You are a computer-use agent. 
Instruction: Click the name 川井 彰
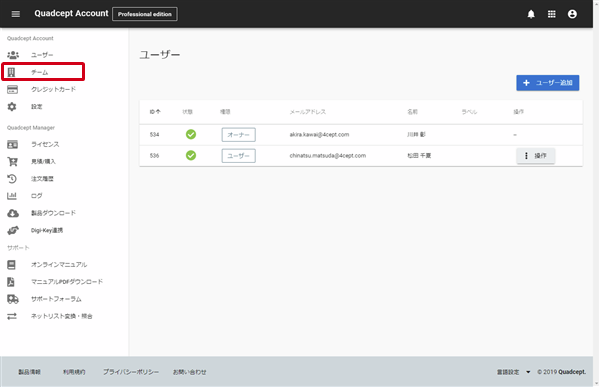(416, 134)
